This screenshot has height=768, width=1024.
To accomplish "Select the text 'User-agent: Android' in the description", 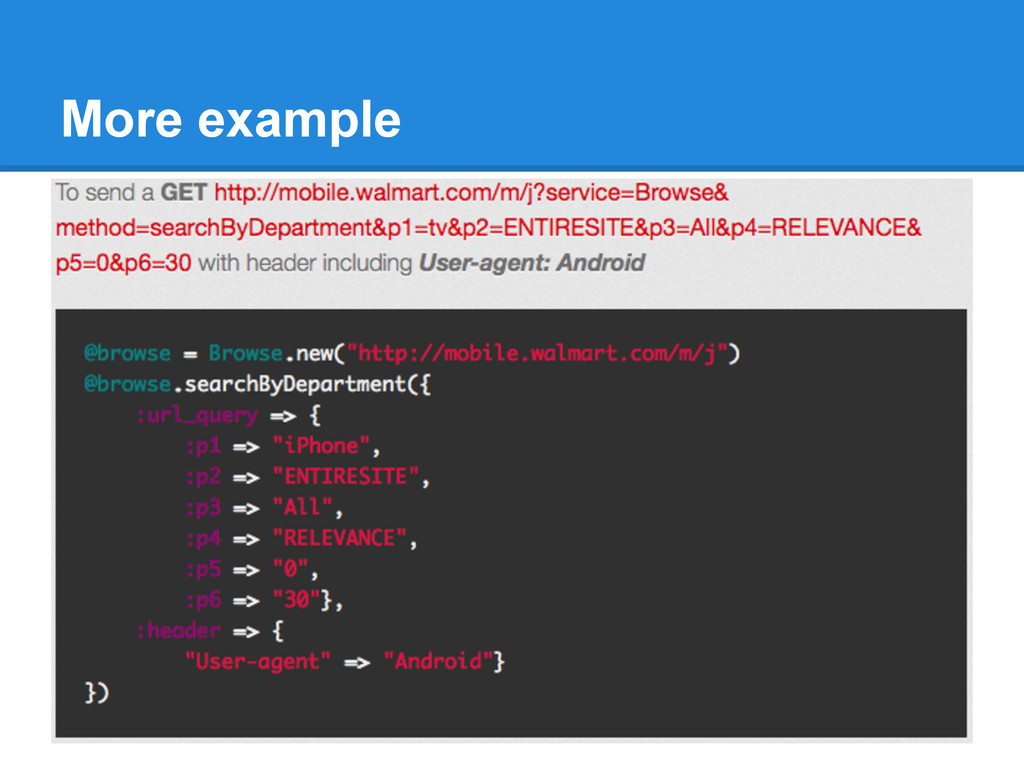I will click(532, 263).
